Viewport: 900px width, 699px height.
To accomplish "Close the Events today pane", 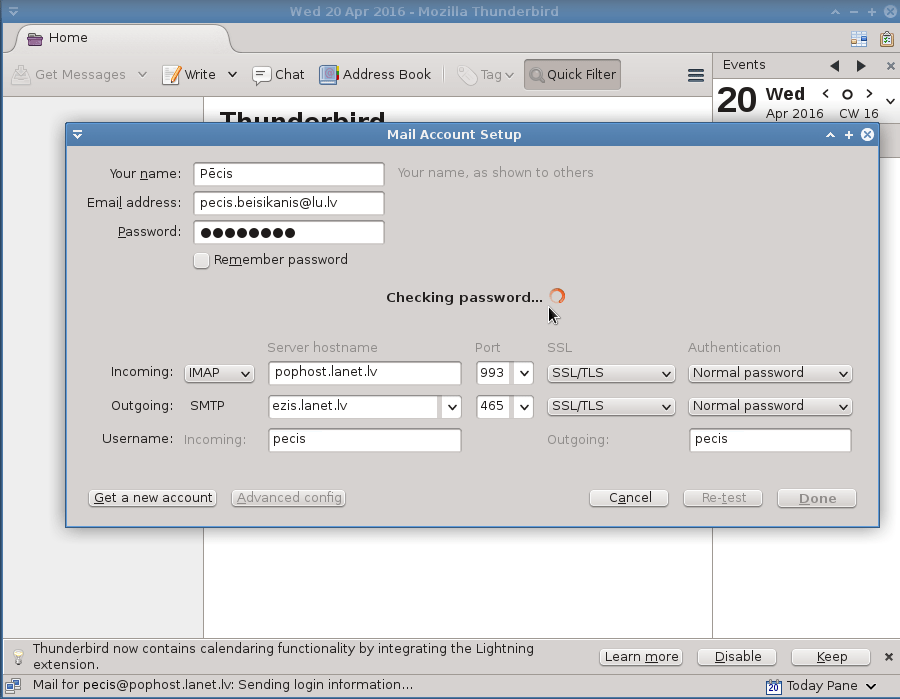I will (890, 66).
